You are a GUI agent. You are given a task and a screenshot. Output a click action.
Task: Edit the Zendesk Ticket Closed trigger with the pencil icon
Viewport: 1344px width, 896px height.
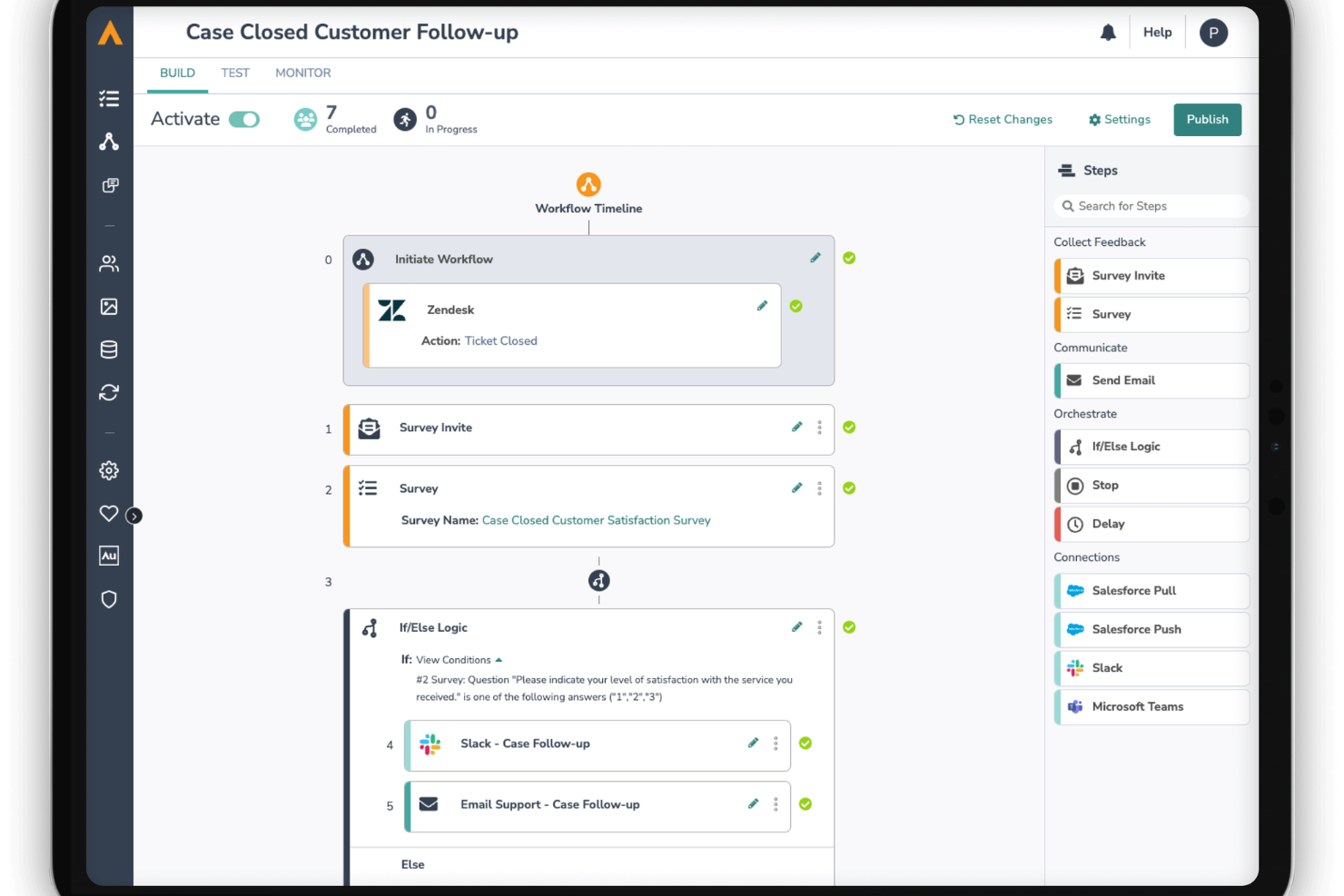coord(762,305)
